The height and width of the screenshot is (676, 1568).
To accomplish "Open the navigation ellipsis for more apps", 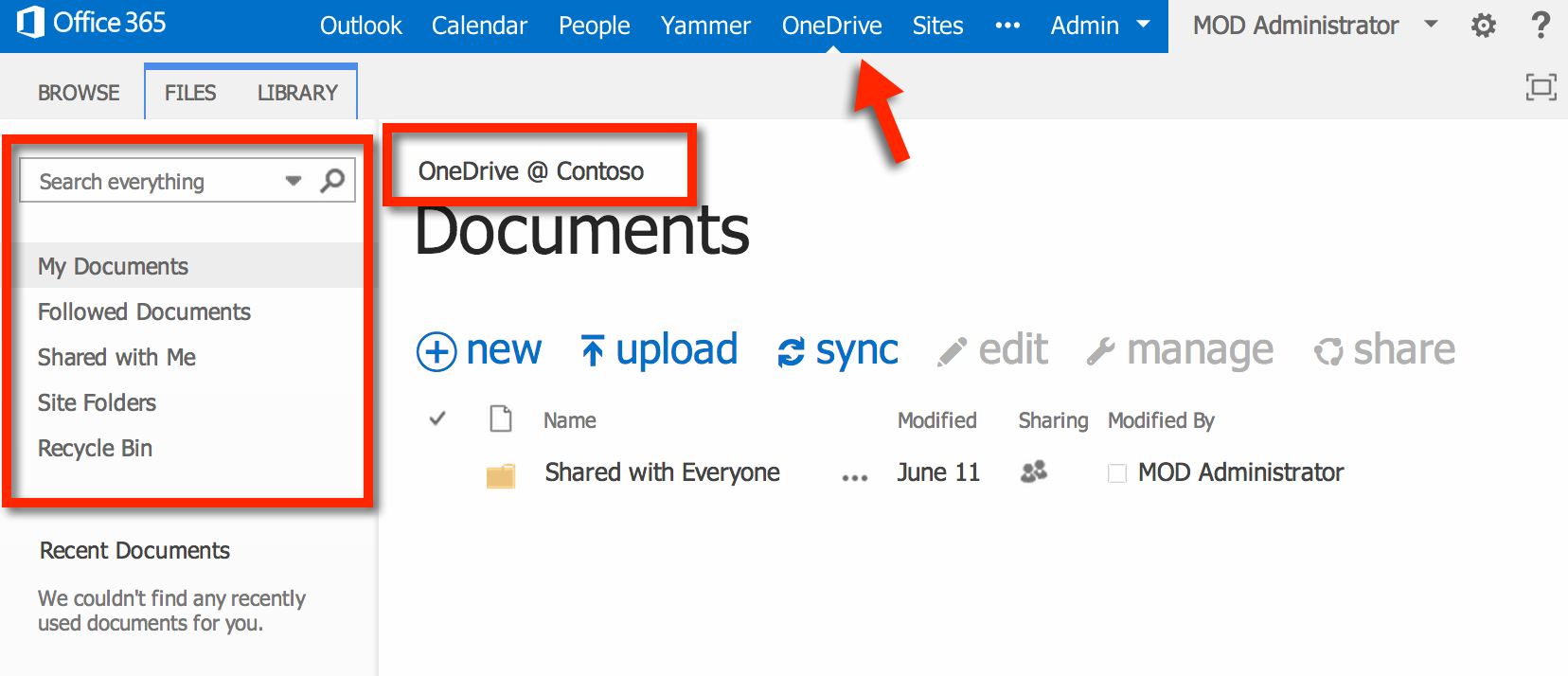I will [x=1007, y=26].
